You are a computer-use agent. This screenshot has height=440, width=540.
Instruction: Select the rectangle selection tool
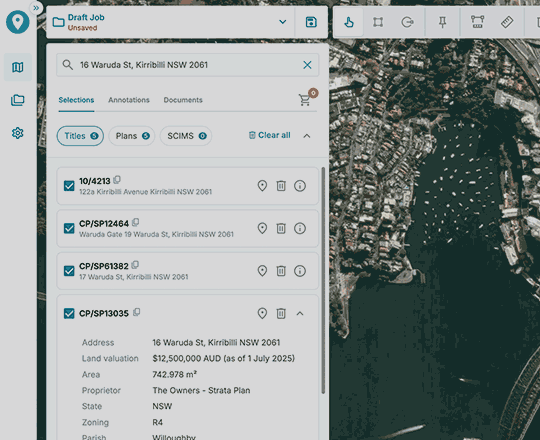[x=378, y=22]
